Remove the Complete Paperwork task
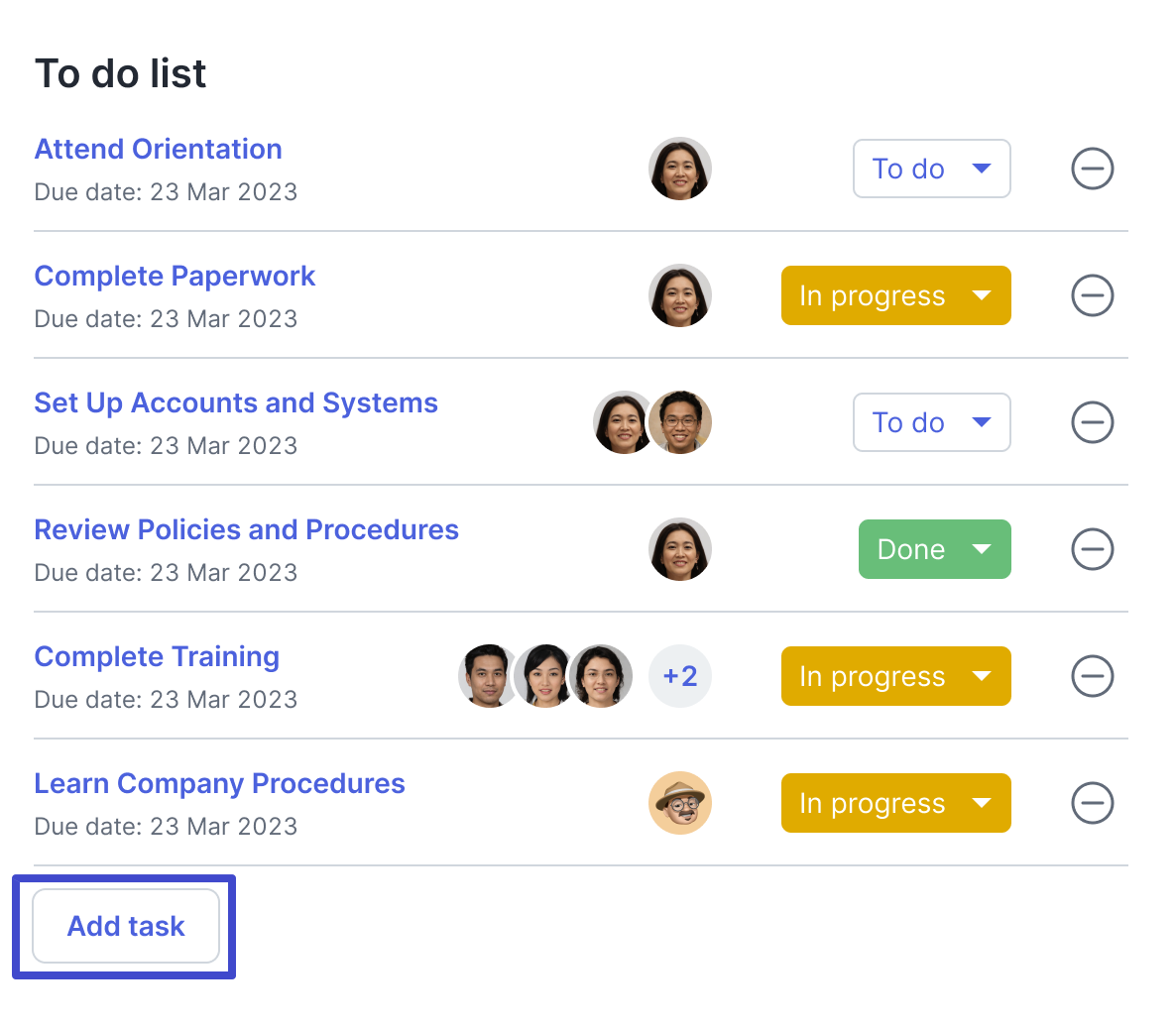The height and width of the screenshot is (1027, 1176). click(x=1092, y=295)
